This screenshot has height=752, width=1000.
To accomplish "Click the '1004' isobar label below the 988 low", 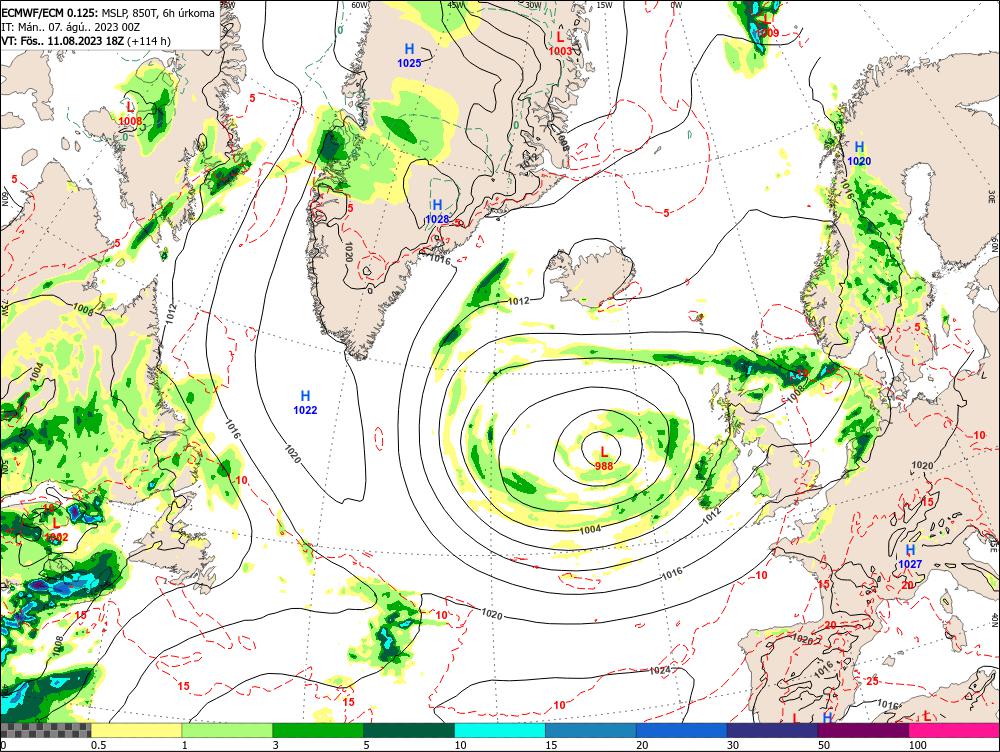I will coord(591,529).
